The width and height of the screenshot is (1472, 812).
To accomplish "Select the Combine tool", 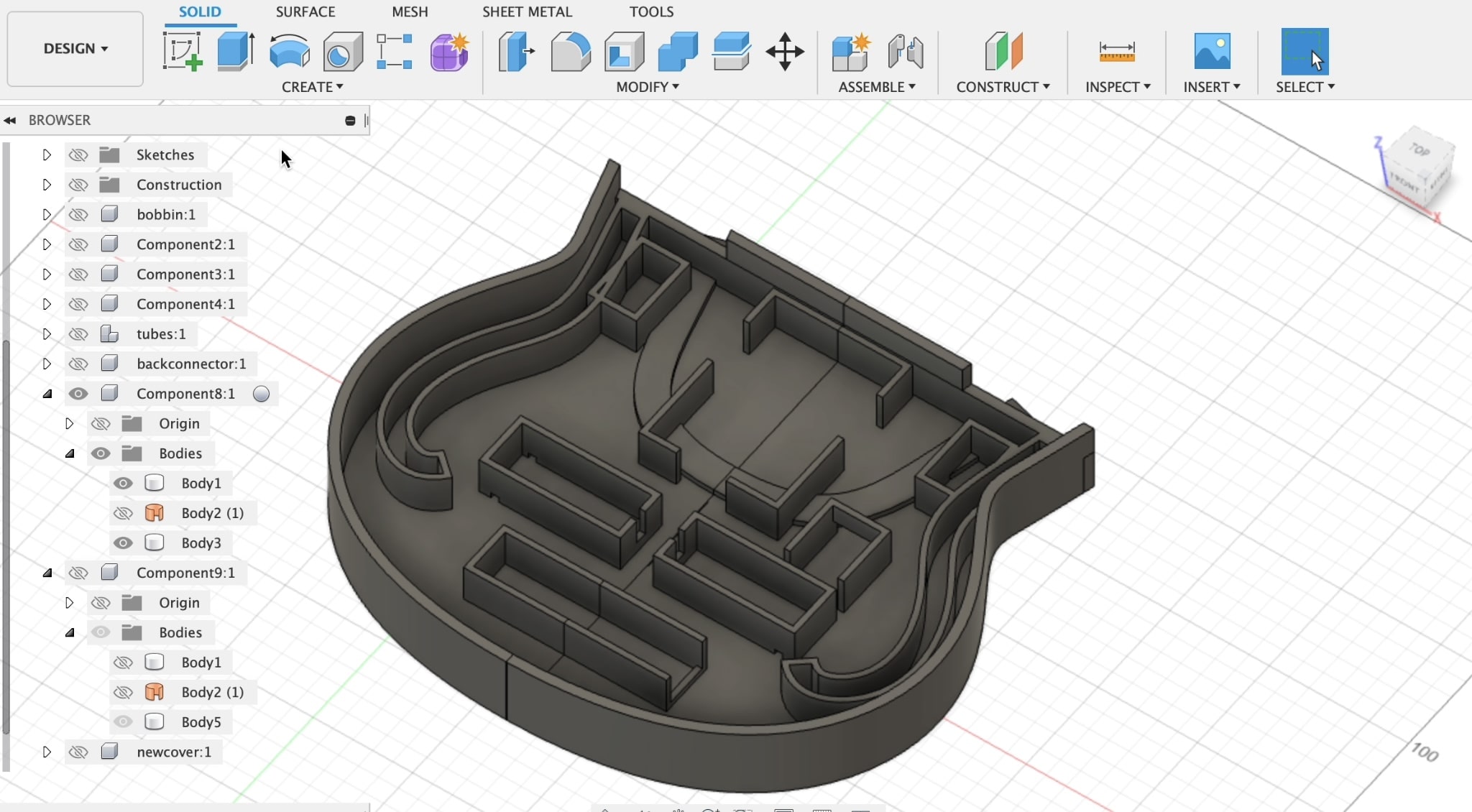I will point(678,51).
